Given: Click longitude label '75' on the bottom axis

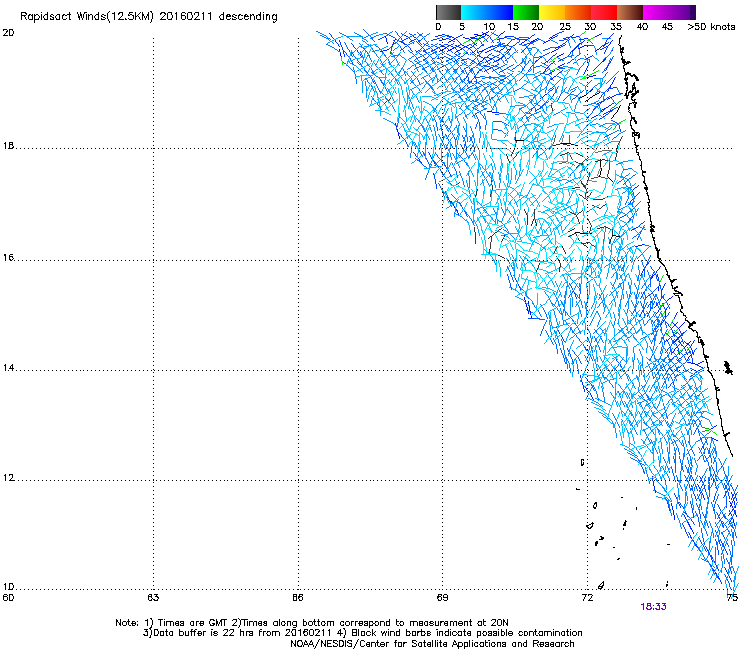Looking at the screenshot, I should [x=732, y=598].
